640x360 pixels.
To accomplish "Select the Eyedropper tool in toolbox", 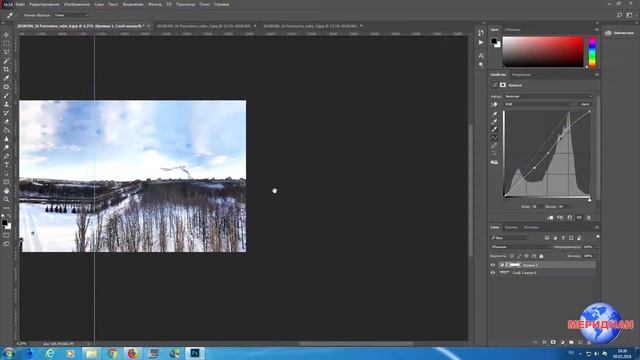I will (x=6, y=78).
